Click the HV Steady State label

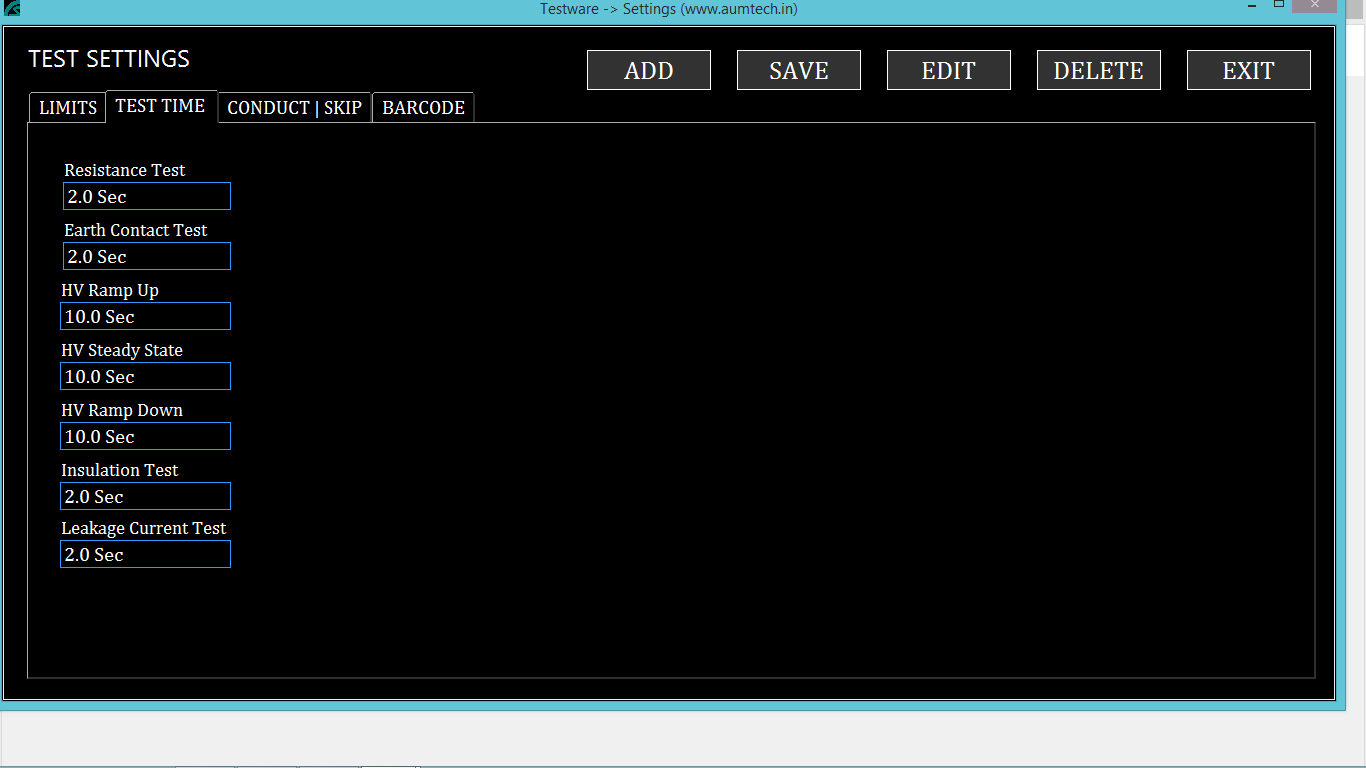122,350
